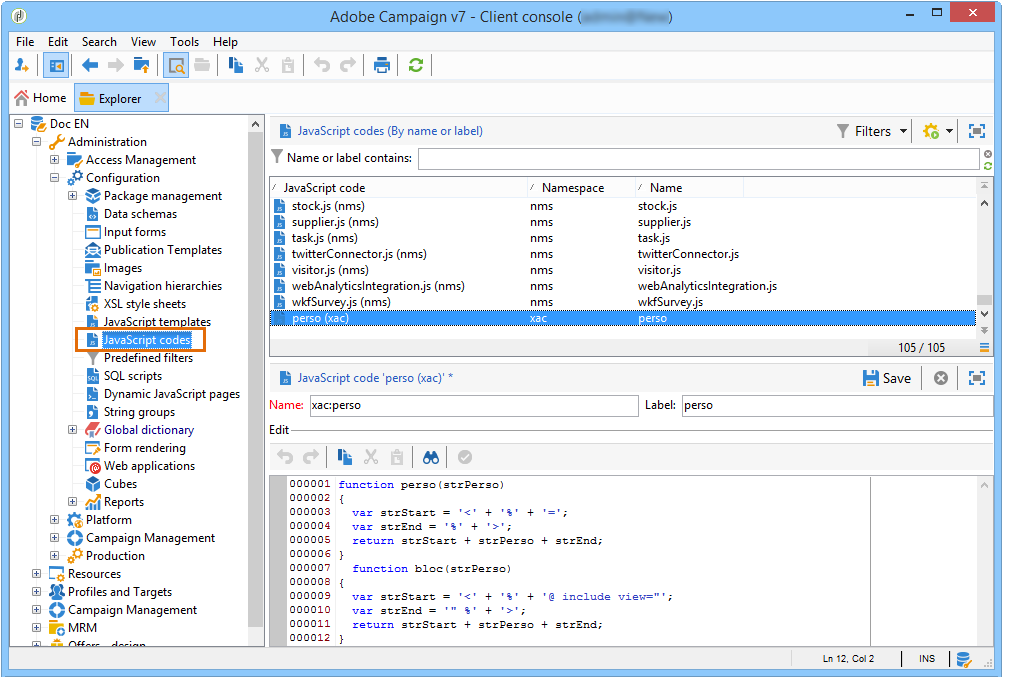Click the blue back navigation arrow
Screen dimensions: 1032x677
[x=90, y=65]
